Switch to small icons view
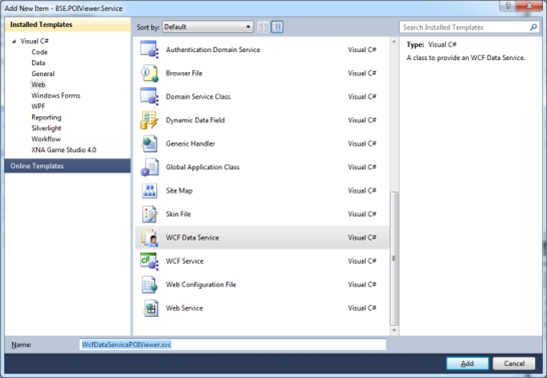The width and height of the screenshot is (547, 378). point(263,27)
